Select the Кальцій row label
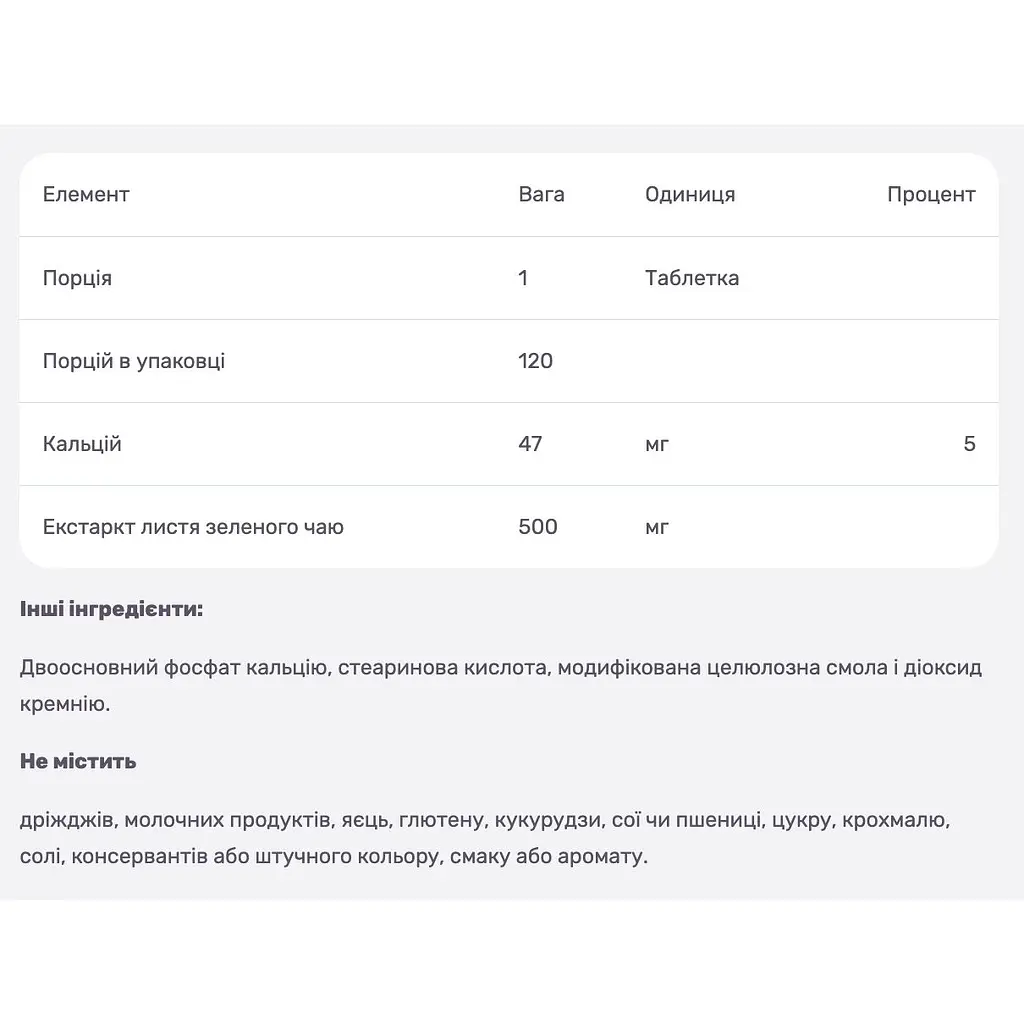The image size is (1024, 1024). (x=82, y=444)
